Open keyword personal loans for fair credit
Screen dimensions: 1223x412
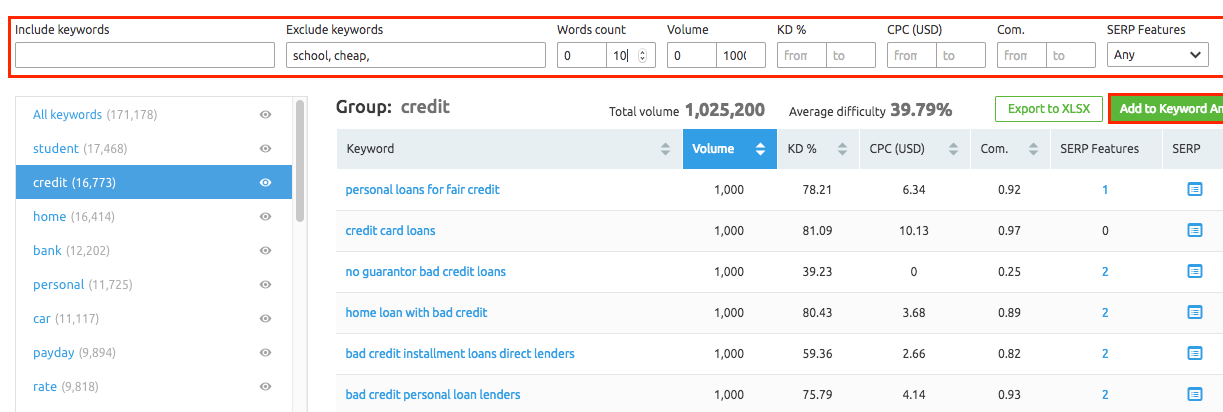tap(422, 189)
